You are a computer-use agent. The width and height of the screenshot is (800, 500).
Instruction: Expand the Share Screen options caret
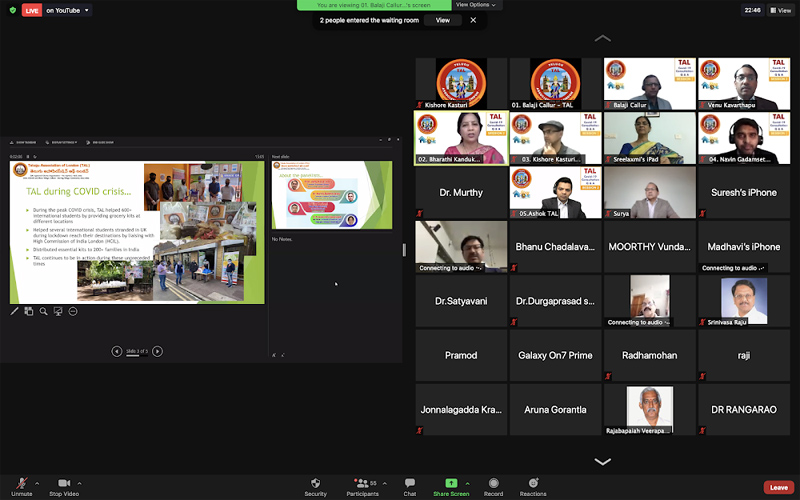click(467, 483)
